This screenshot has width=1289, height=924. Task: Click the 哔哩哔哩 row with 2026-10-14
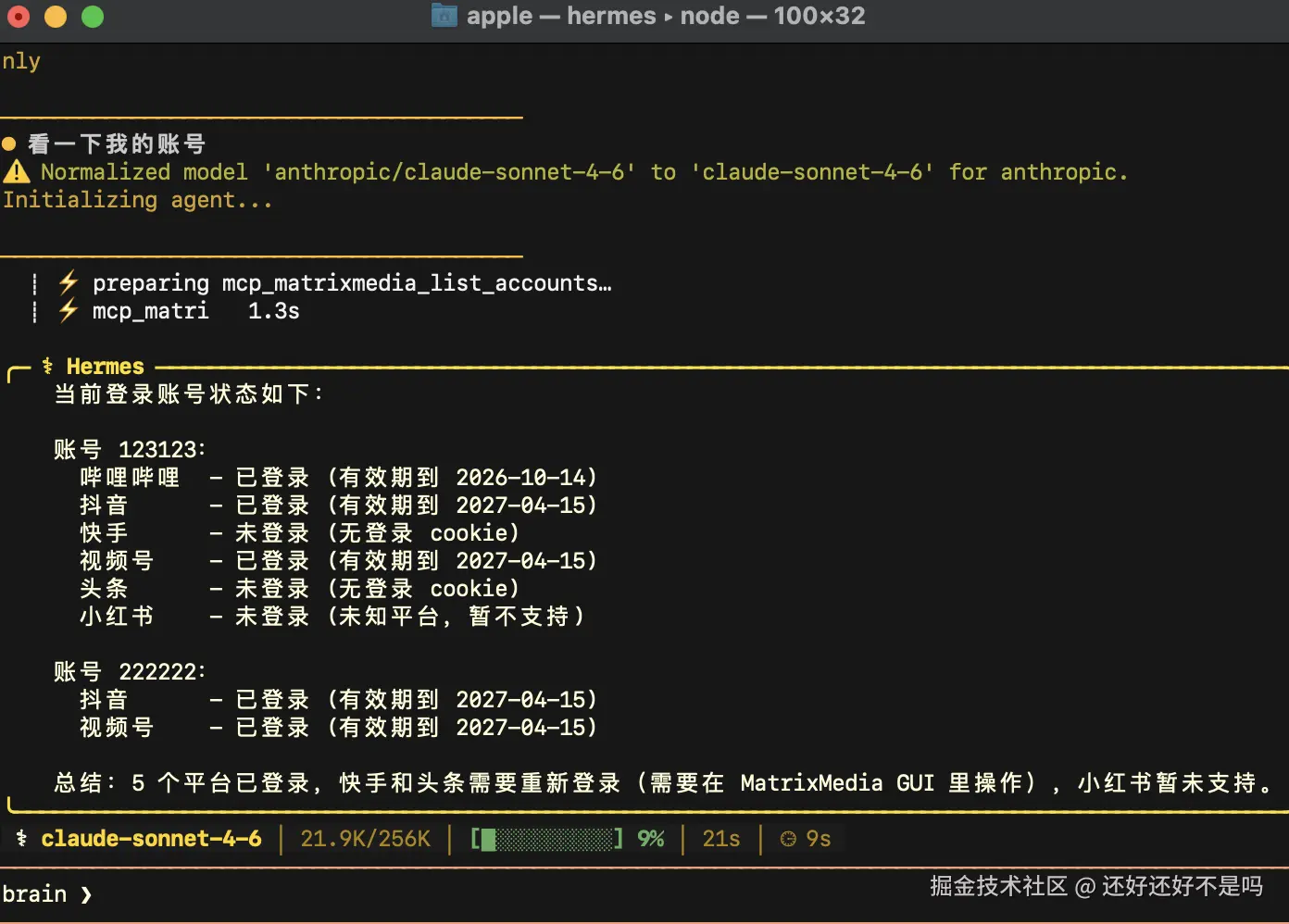[339, 477]
